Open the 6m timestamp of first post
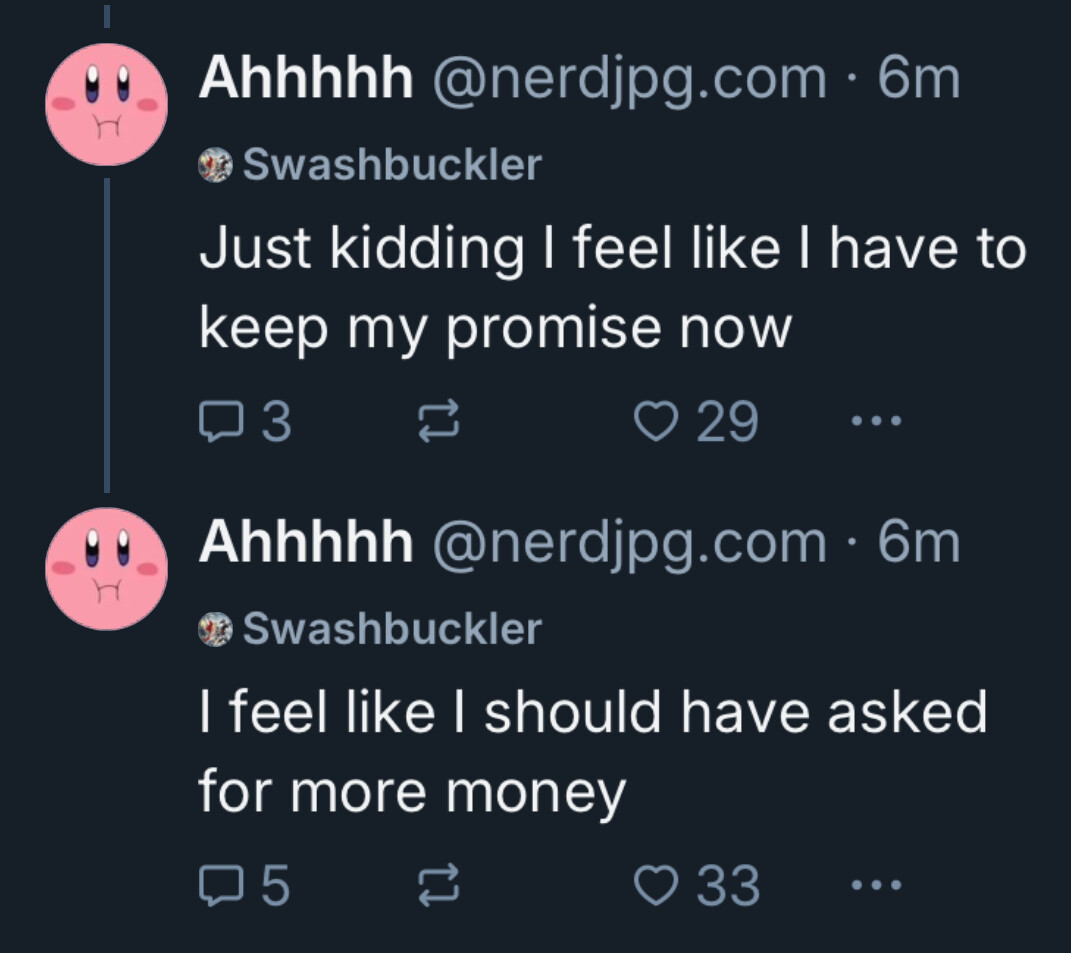 coord(919,79)
